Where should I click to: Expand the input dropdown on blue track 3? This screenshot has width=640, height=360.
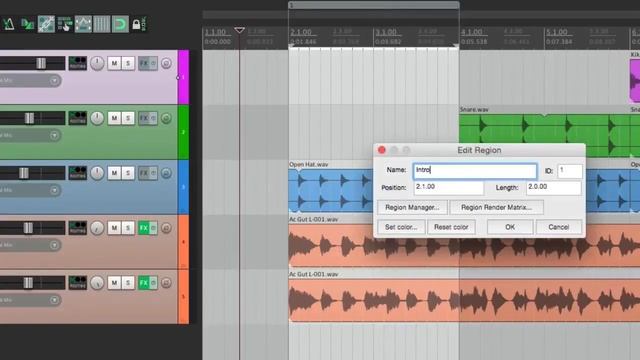pyautogui.click(x=54, y=190)
